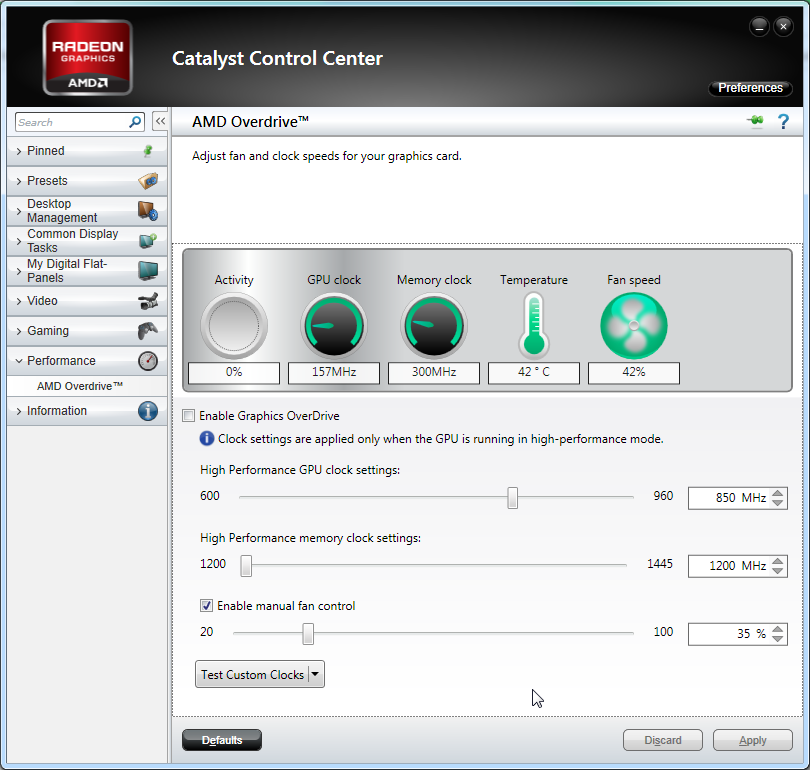Click the green pin icon beside Pinned
Viewport: 810px width, 770px height.
click(148, 151)
